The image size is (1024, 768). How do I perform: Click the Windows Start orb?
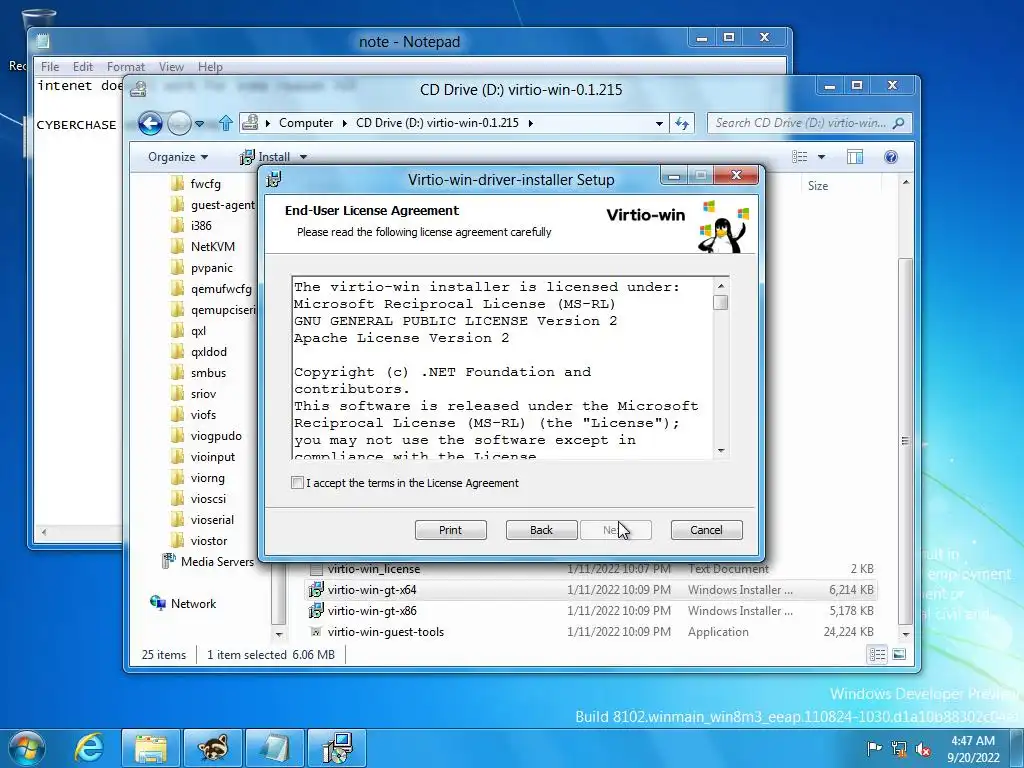(x=27, y=748)
